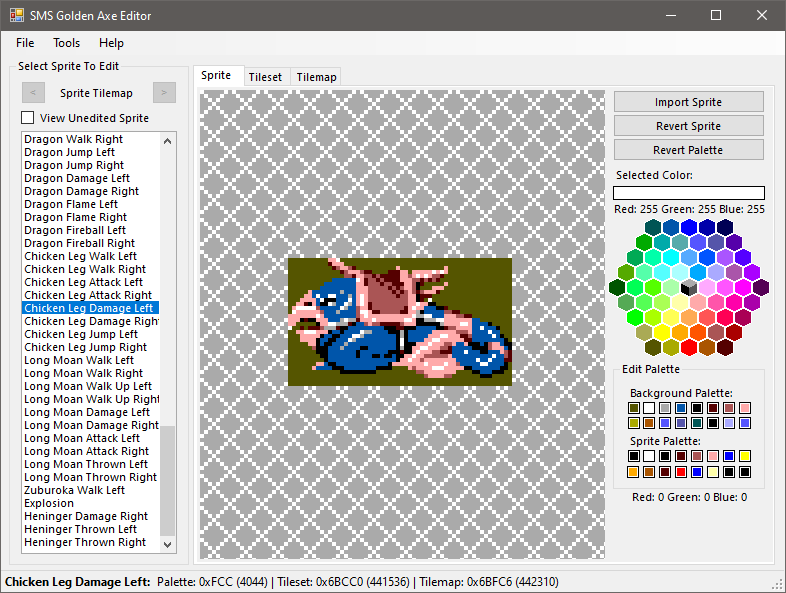Select highlighted 'Chicken Leg Damage Left' list row
The width and height of the screenshot is (786, 593).
91,308
